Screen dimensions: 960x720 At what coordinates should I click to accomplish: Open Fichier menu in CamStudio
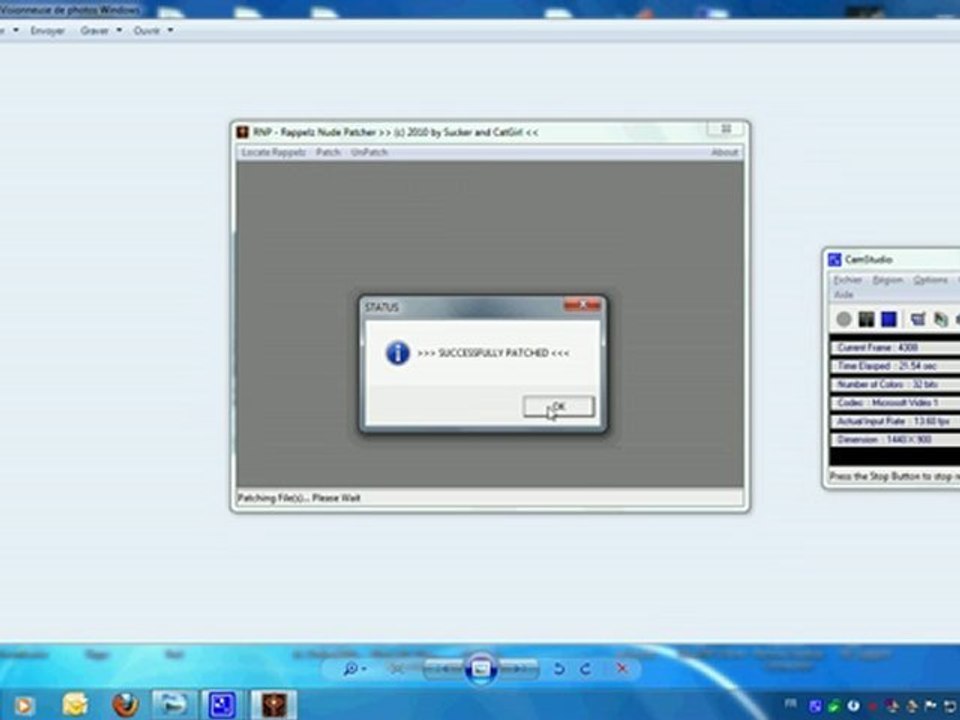pyautogui.click(x=847, y=280)
